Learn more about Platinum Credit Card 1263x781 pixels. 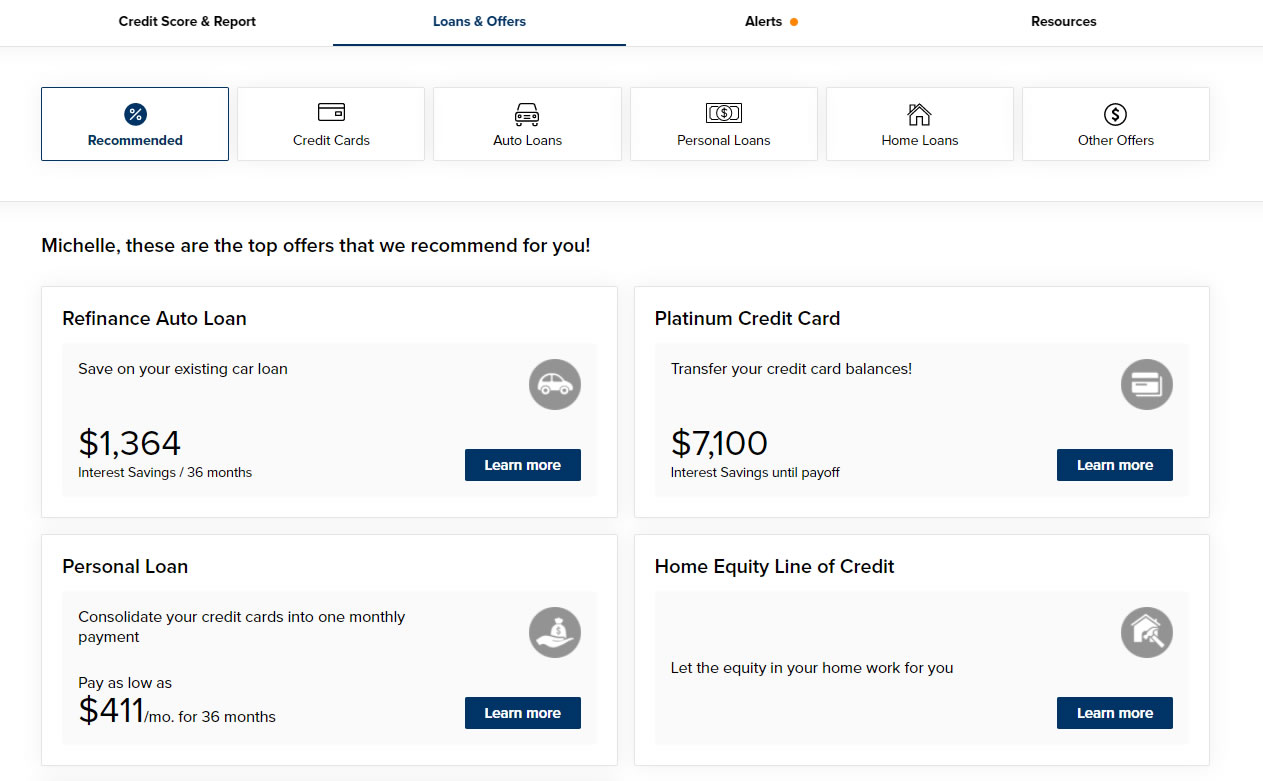(x=1114, y=465)
